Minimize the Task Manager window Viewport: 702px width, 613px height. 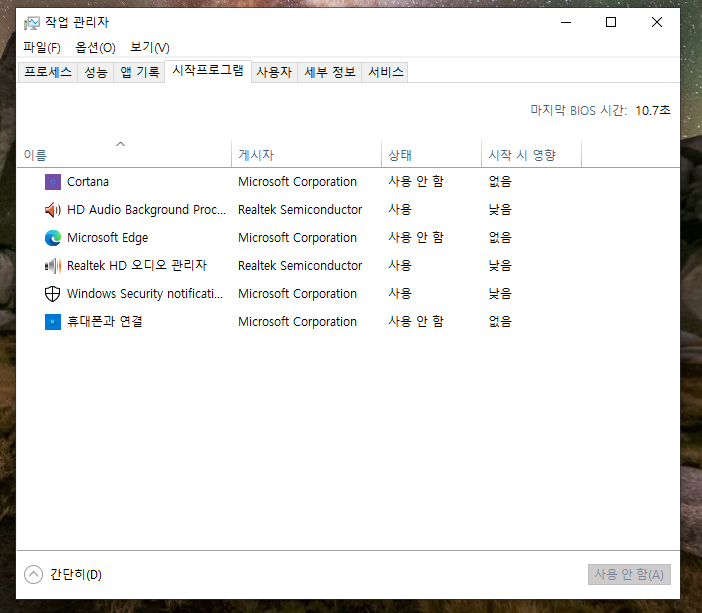click(x=566, y=22)
